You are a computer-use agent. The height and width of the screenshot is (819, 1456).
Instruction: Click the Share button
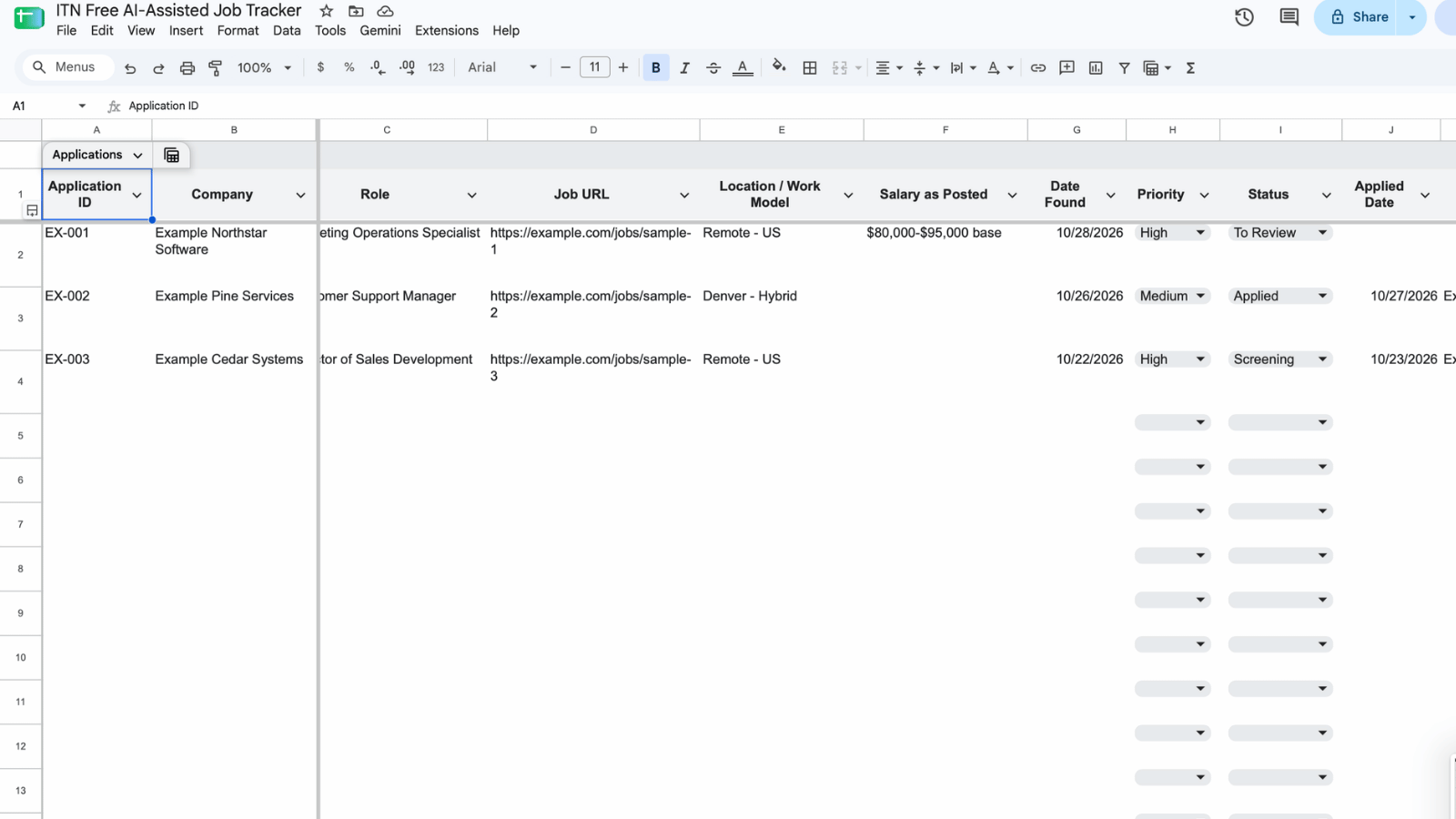pyautogui.click(x=1360, y=17)
